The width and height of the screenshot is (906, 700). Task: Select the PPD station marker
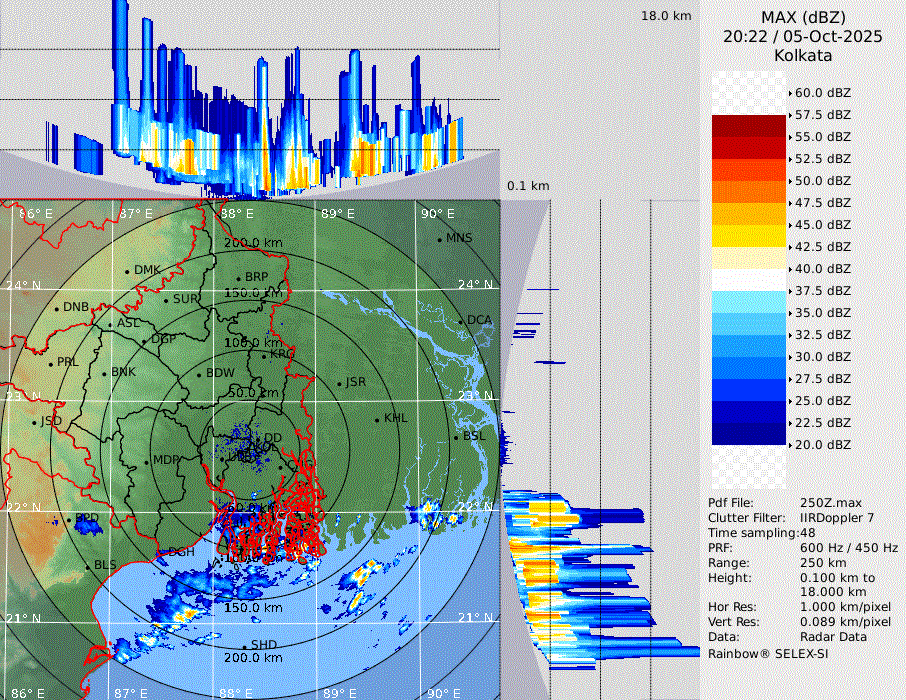click(69, 519)
